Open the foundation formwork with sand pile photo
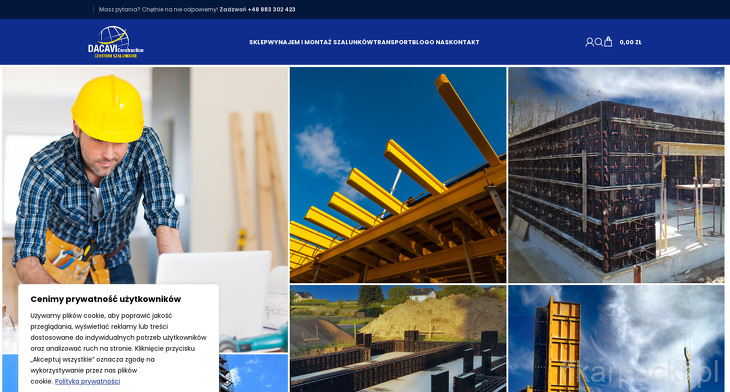This screenshot has height=392, width=730. pos(398,338)
